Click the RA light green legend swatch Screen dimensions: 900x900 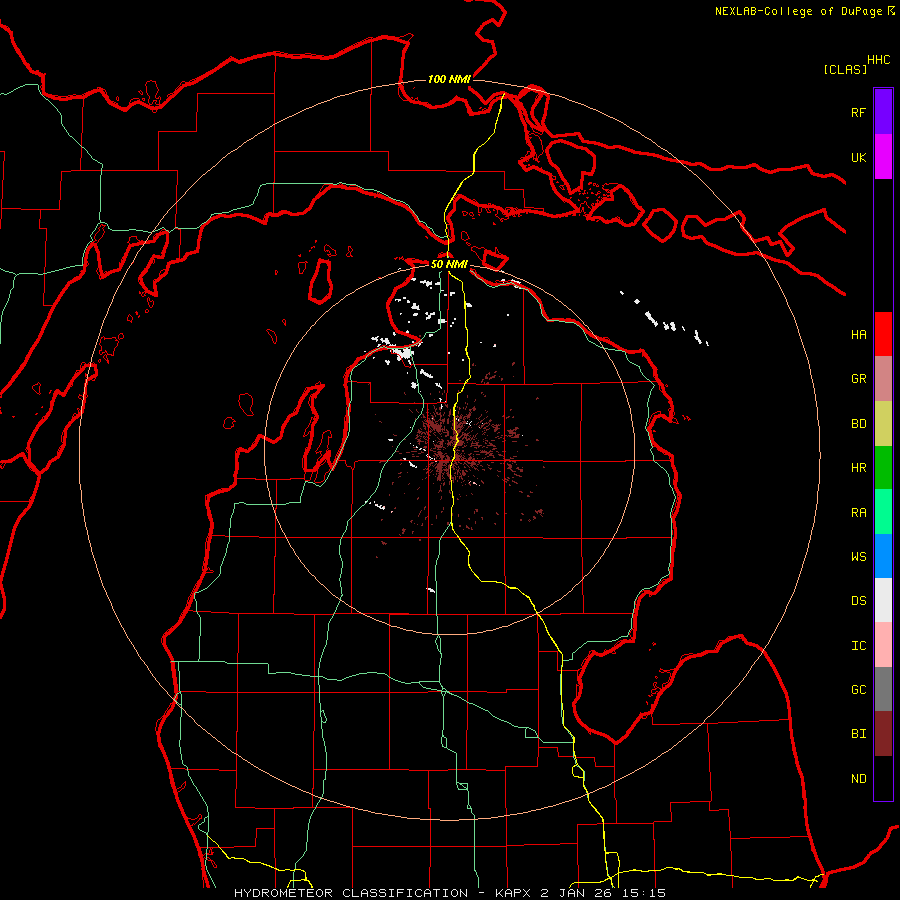click(883, 512)
